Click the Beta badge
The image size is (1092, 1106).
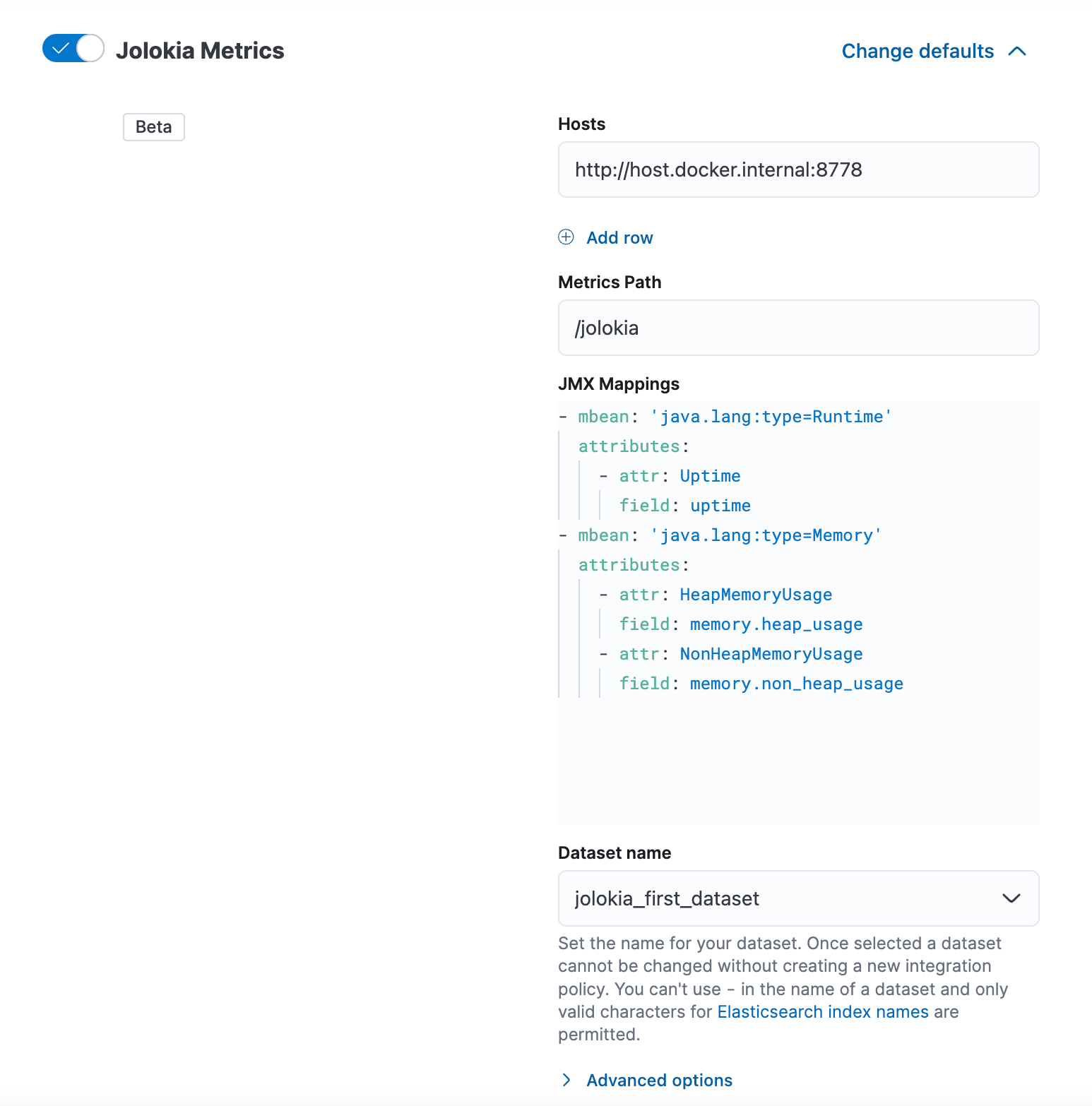coord(153,127)
